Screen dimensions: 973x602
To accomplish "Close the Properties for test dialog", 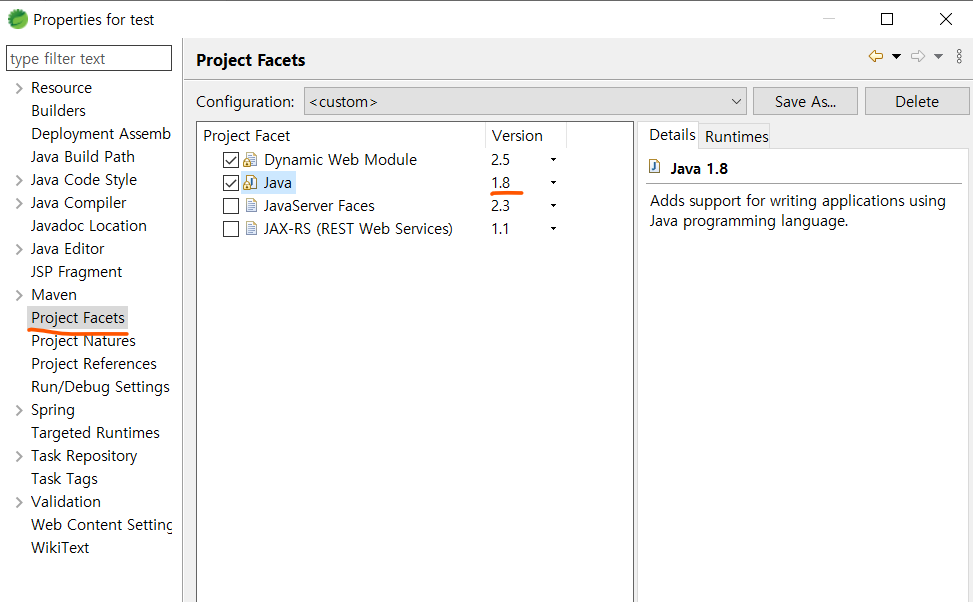I will click(x=946, y=19).
